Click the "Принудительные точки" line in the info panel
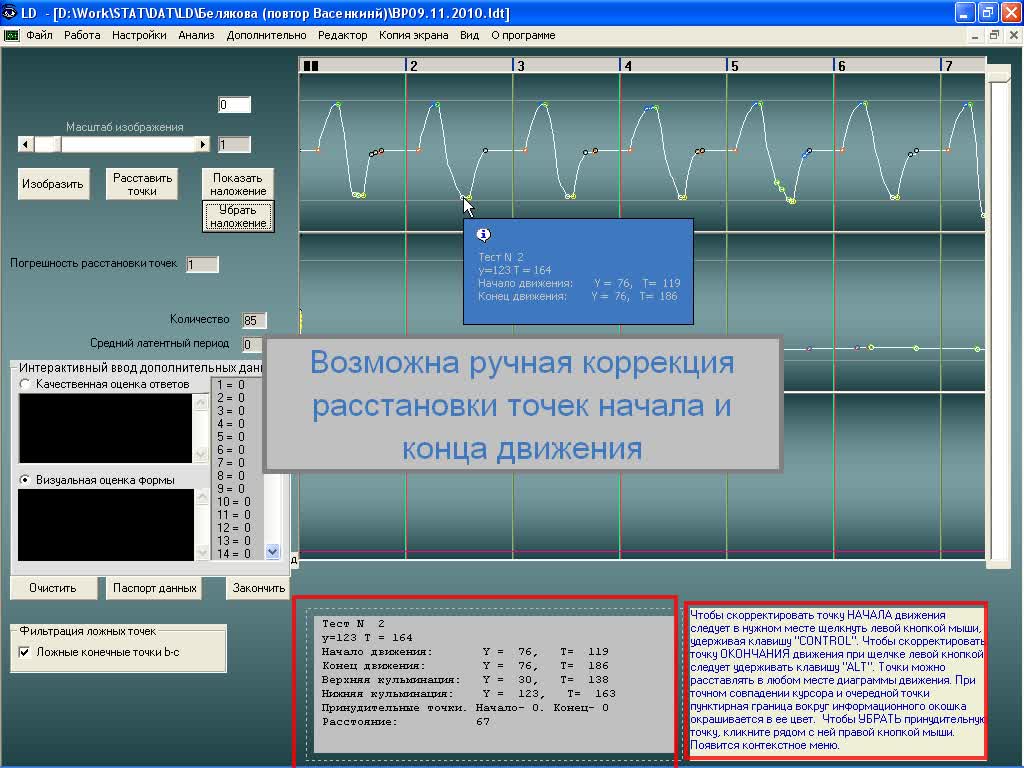The image size is (1024, 768). pyautogui.click(x=465, y=708)
